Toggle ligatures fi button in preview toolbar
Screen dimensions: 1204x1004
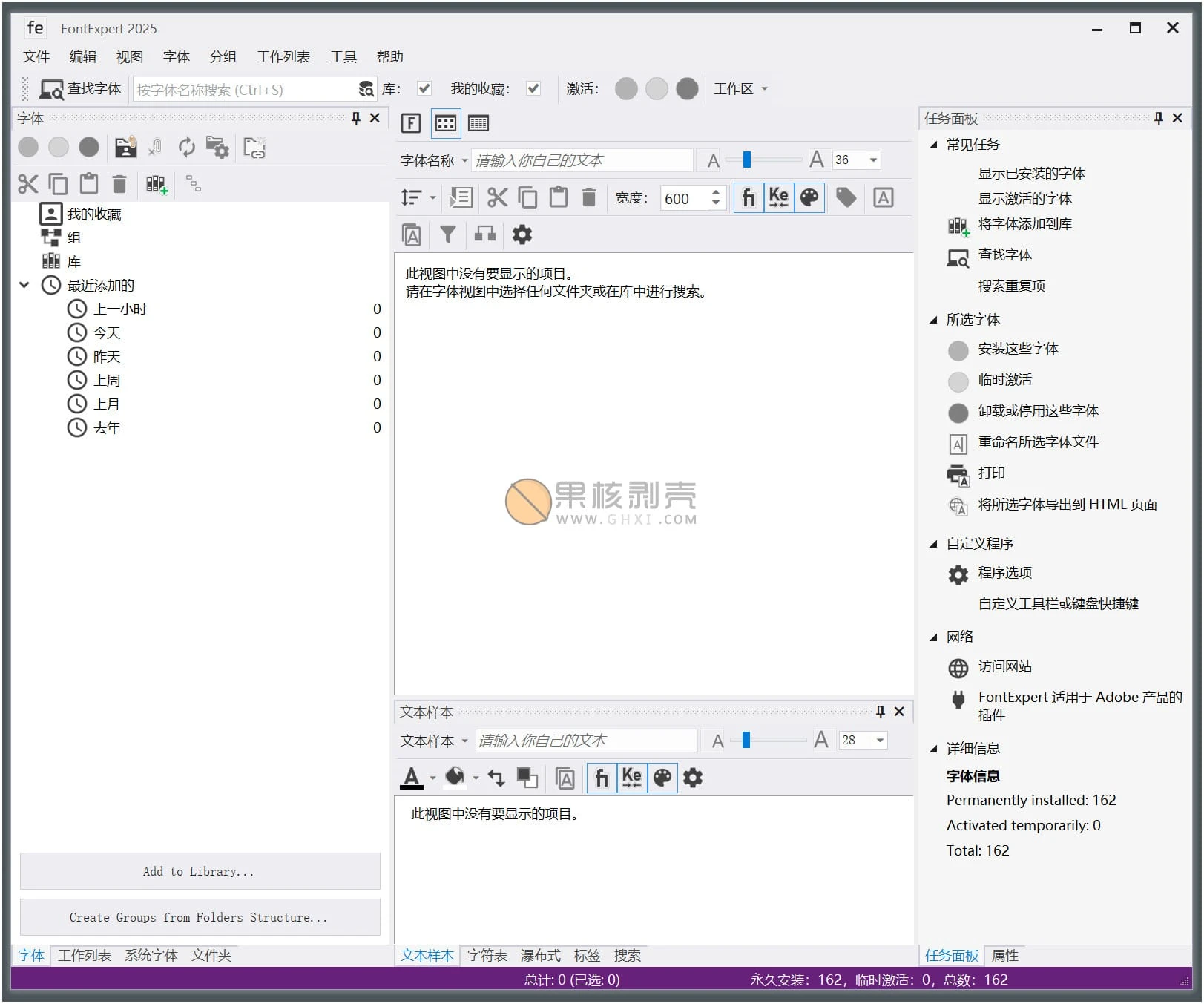749,197
